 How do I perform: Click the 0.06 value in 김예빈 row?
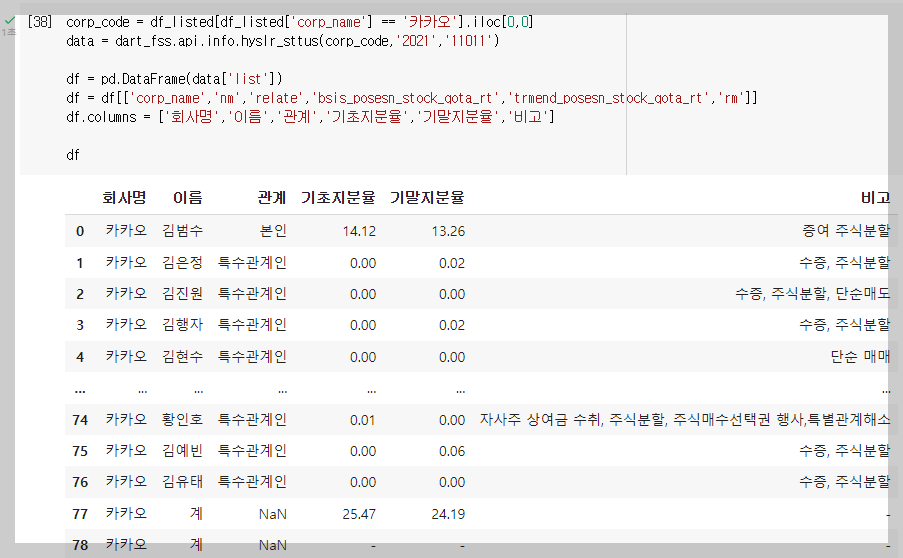tap(452, 451)
